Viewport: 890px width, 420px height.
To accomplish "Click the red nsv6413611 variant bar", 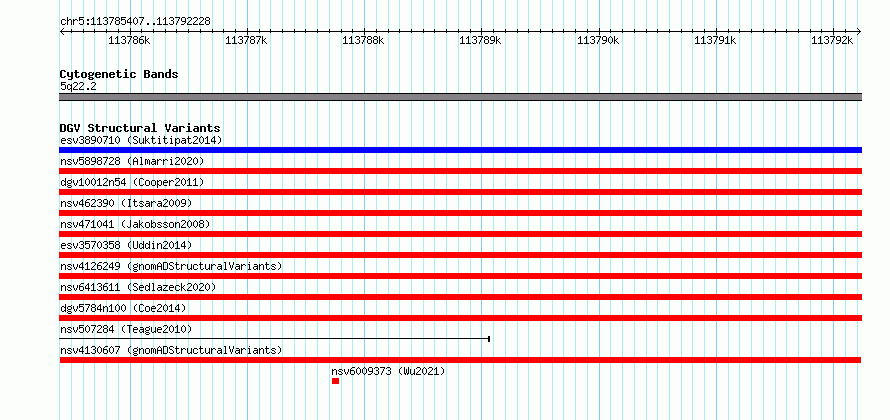I will [460, 297].
